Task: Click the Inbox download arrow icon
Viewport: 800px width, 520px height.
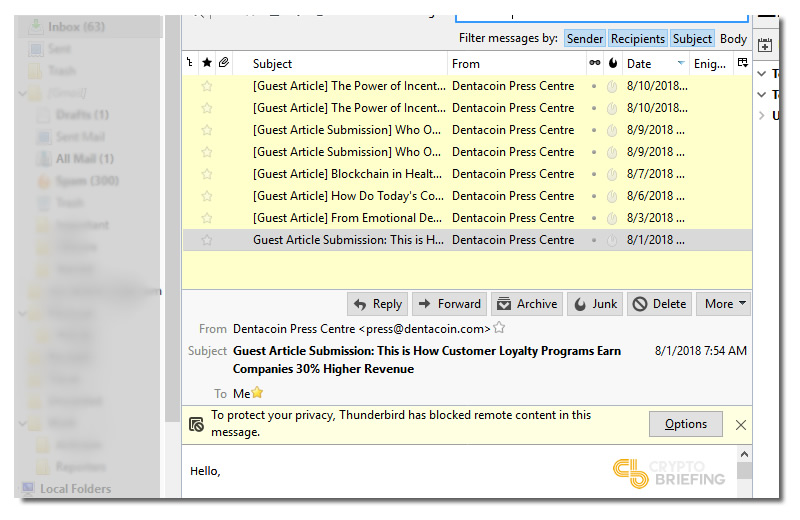Action: [x=36, y=27]
